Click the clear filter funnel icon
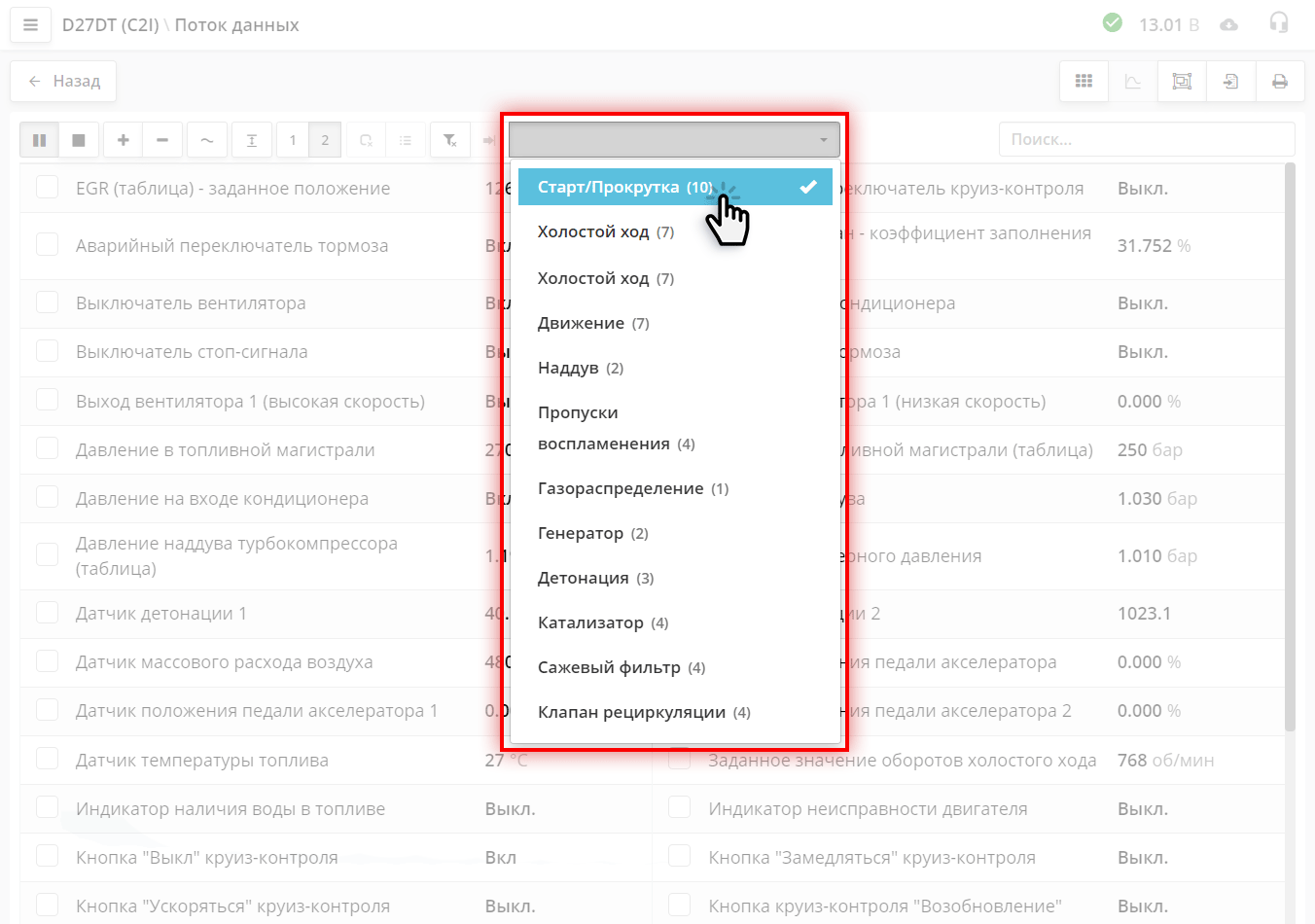Image resolution: width=1315 pixels, height=924 pixels. (450, 140)
